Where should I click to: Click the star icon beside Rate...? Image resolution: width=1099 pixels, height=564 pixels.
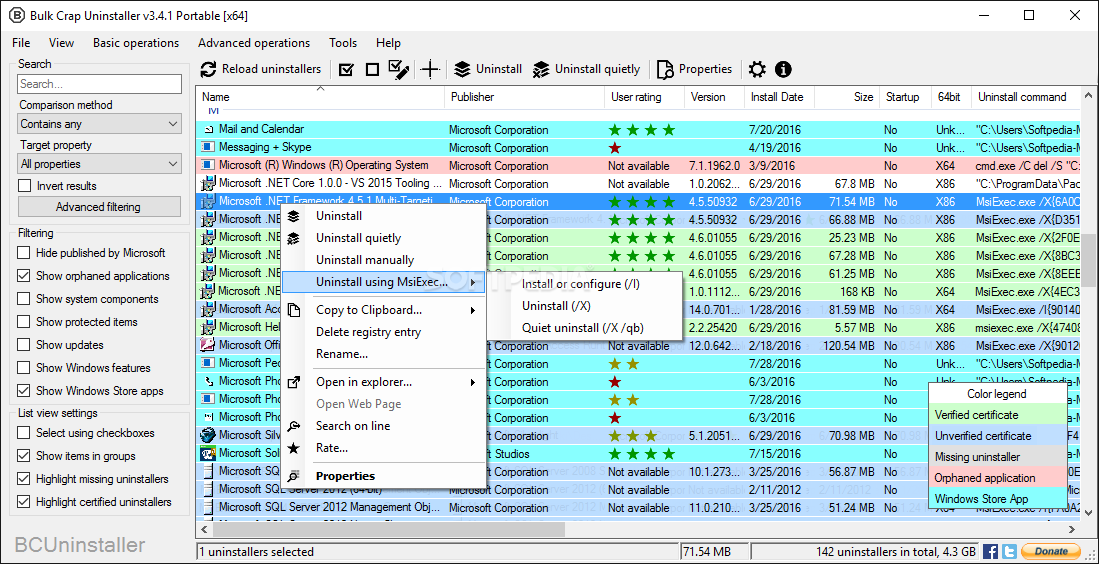pos(294,448)
